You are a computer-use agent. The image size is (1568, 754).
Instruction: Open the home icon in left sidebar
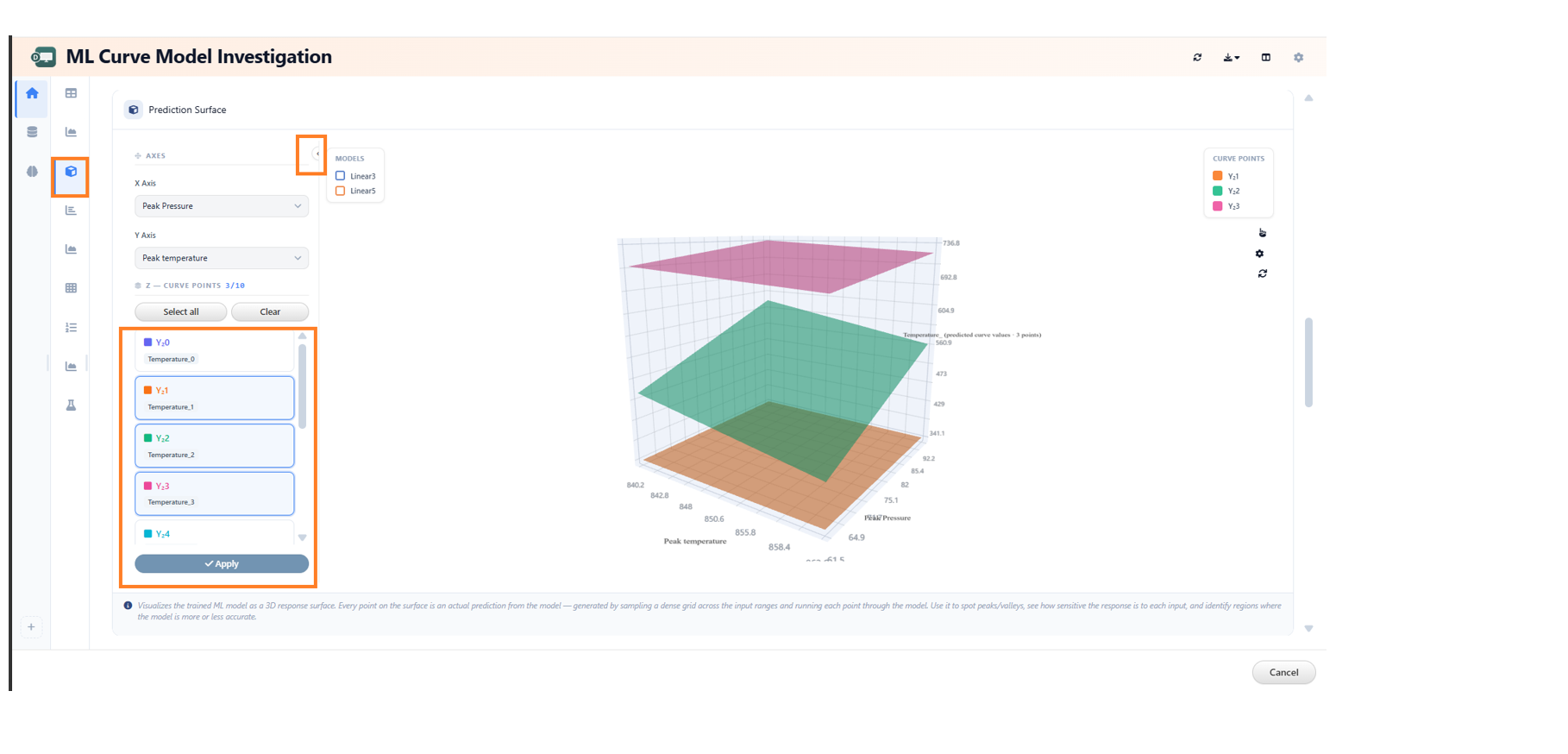[x=32, y=93]
